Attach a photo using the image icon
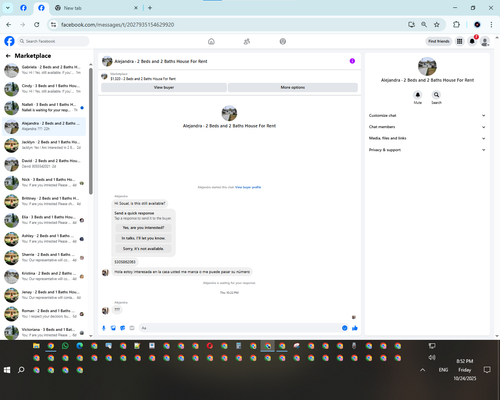 (113, 328)
